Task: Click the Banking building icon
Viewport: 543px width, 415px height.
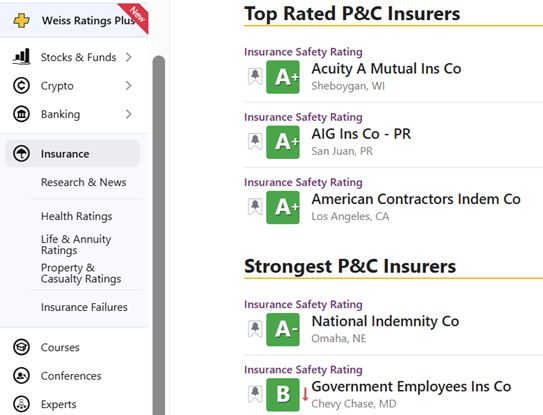Action: coord(21,114)
